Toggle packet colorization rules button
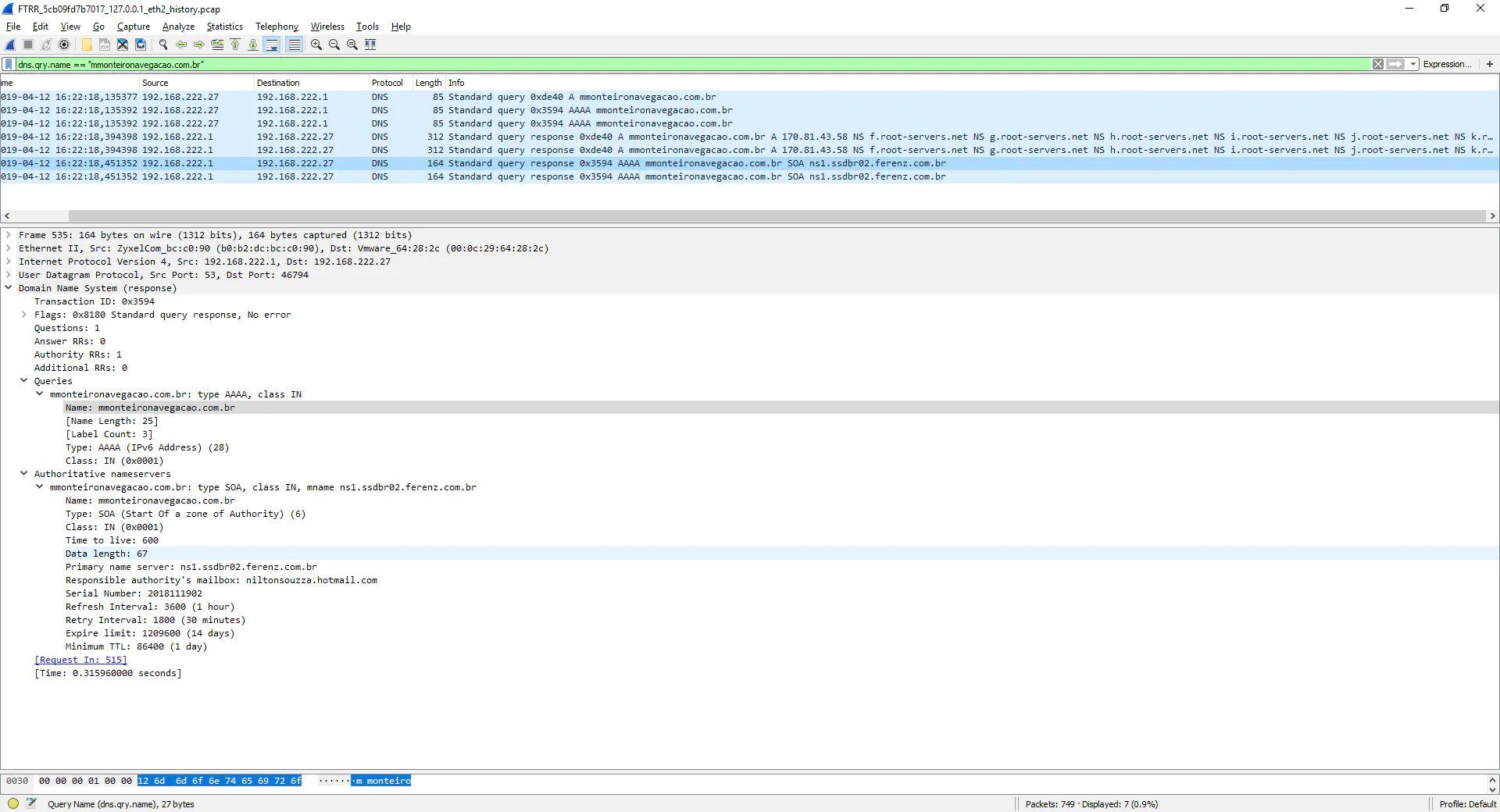This screenshot has width=1500, height=812. coord(294,45)
